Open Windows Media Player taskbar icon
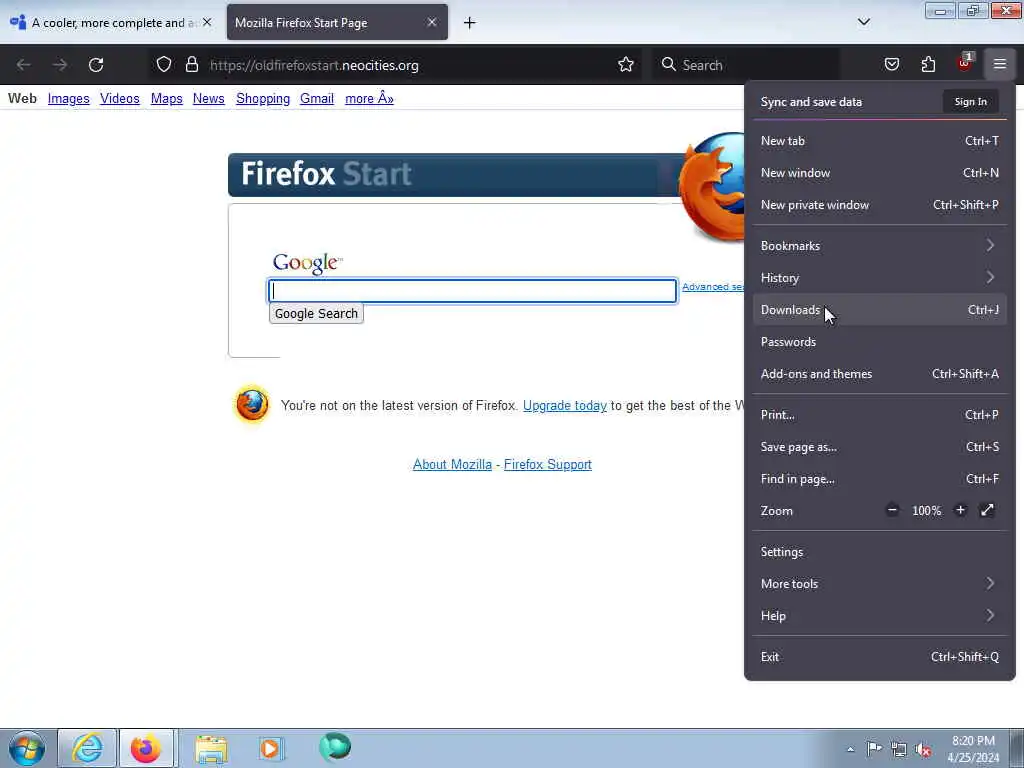Image resolution: width=1024 pixels, height=768 pixels. point(270,748)
